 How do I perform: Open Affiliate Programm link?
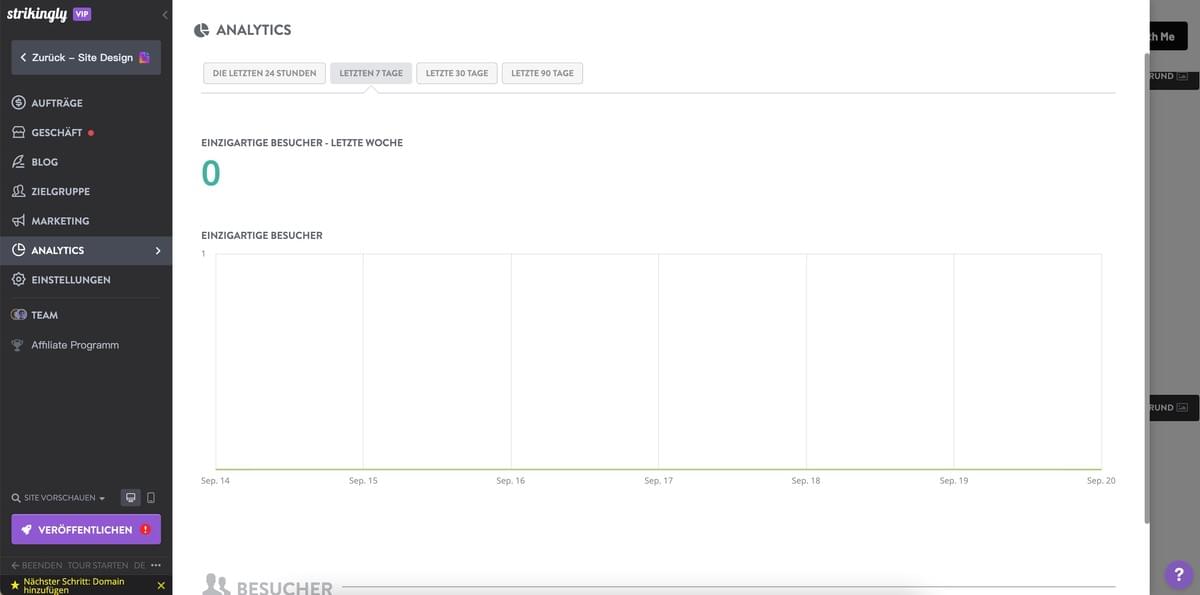point(75,345)
